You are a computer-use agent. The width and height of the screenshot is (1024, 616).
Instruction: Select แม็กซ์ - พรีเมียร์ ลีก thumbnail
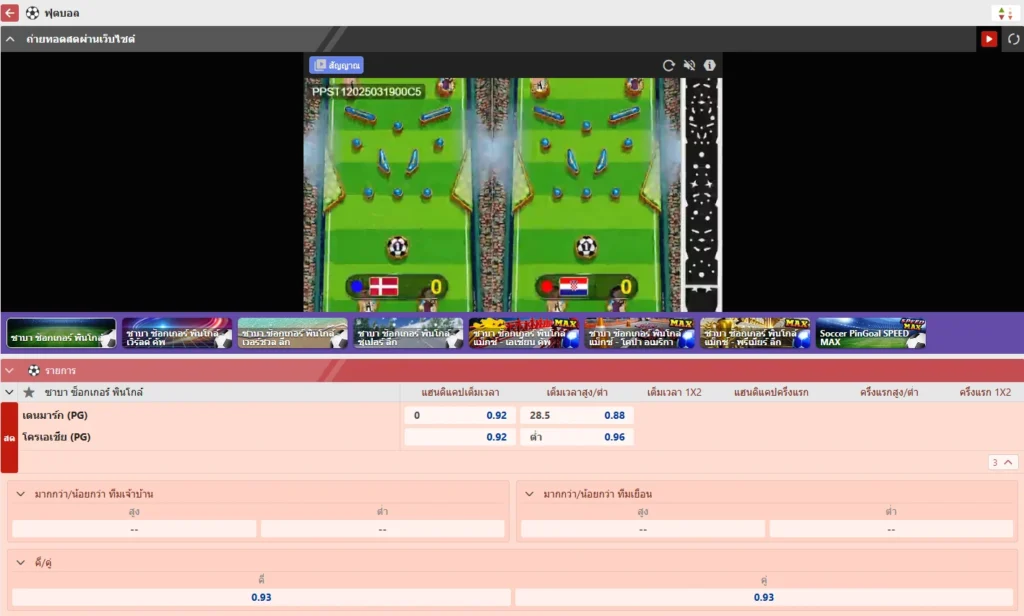(x=755, y=333)
